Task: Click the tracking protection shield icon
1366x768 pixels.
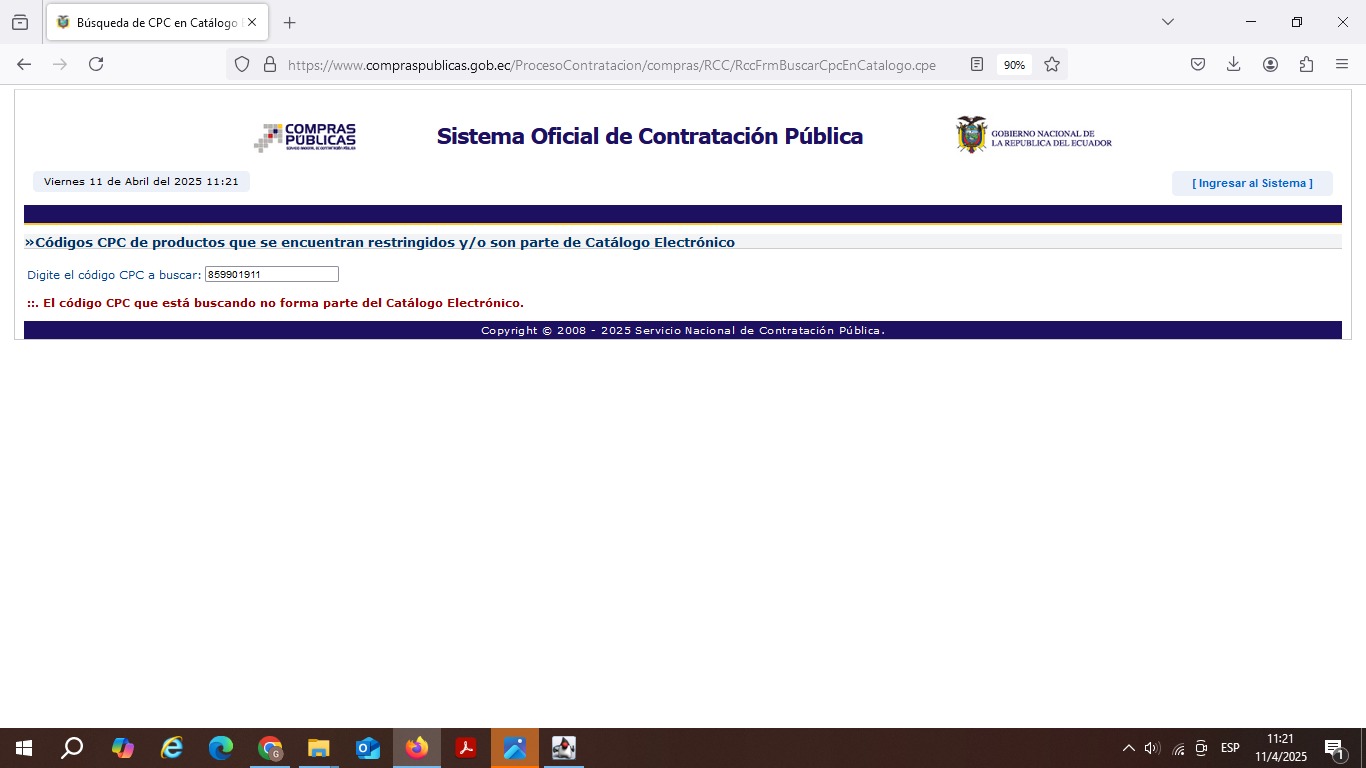Action: [x=242, y=64]
